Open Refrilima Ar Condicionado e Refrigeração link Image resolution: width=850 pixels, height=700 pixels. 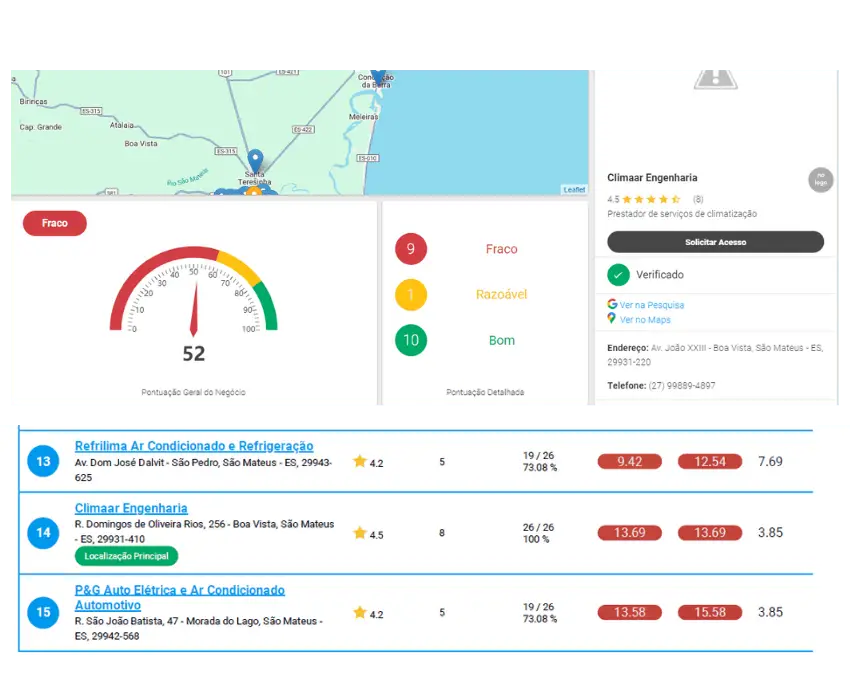pos(194,446)
